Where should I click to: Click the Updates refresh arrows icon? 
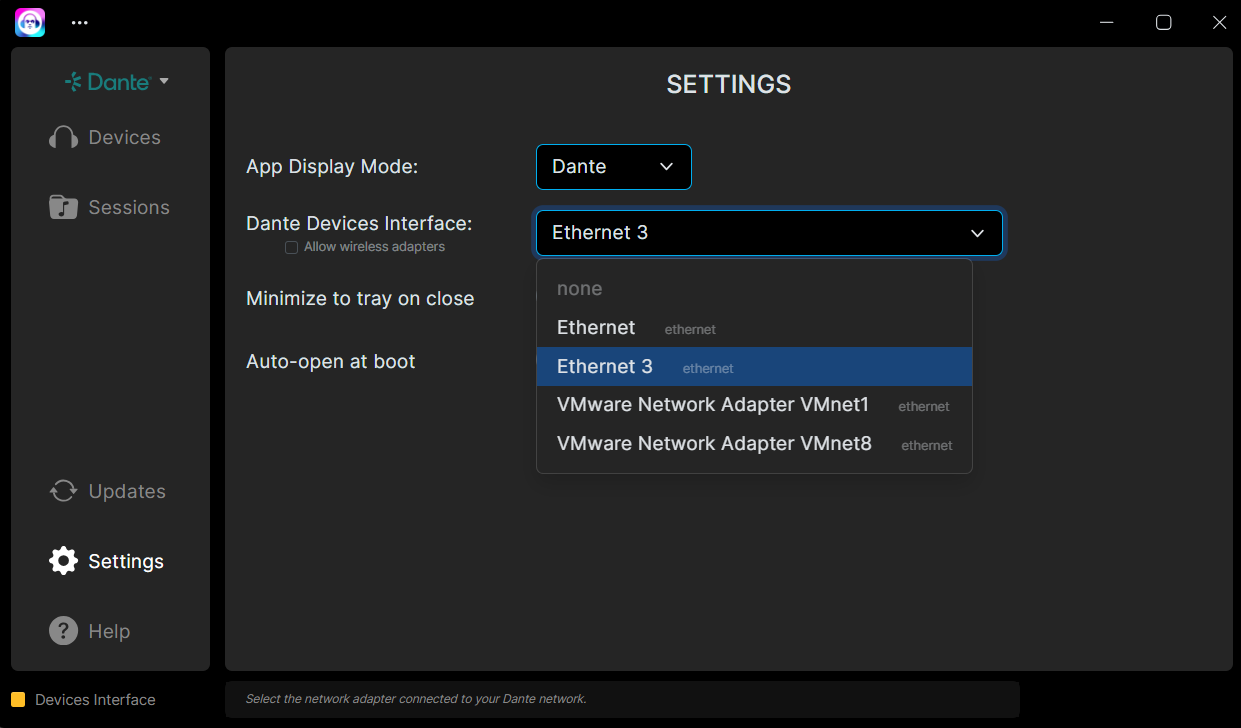pos(63,491)
